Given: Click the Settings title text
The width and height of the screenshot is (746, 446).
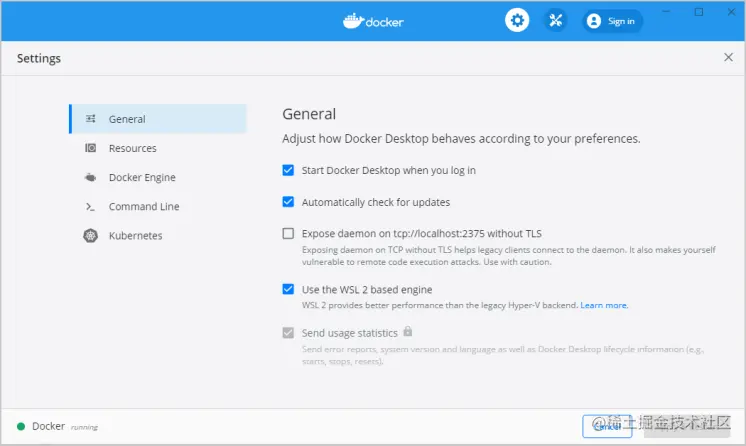Looking at the screenshot, I should (39, 58).
